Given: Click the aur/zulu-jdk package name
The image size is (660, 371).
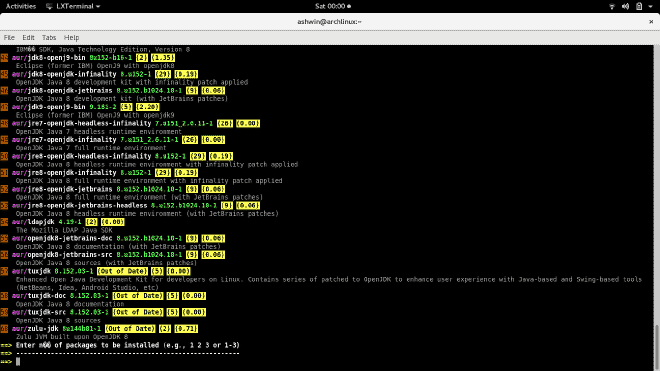Looking at the screenshot, I should [35, 329].
